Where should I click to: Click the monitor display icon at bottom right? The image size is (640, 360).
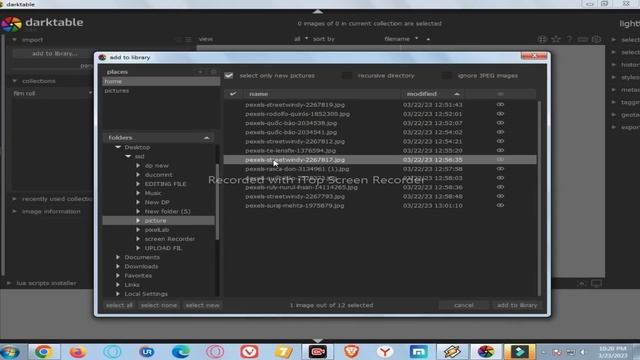(x=596, y=283)
